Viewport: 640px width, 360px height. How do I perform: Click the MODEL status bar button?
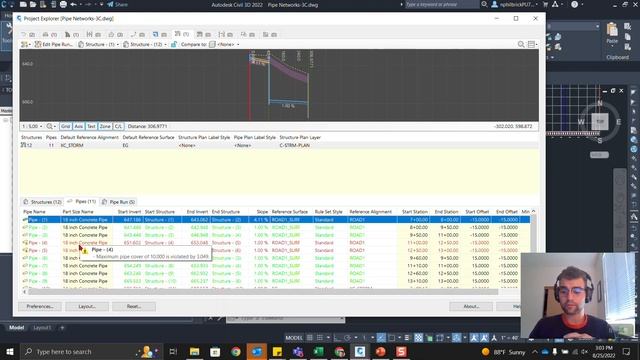coord(294,338)
